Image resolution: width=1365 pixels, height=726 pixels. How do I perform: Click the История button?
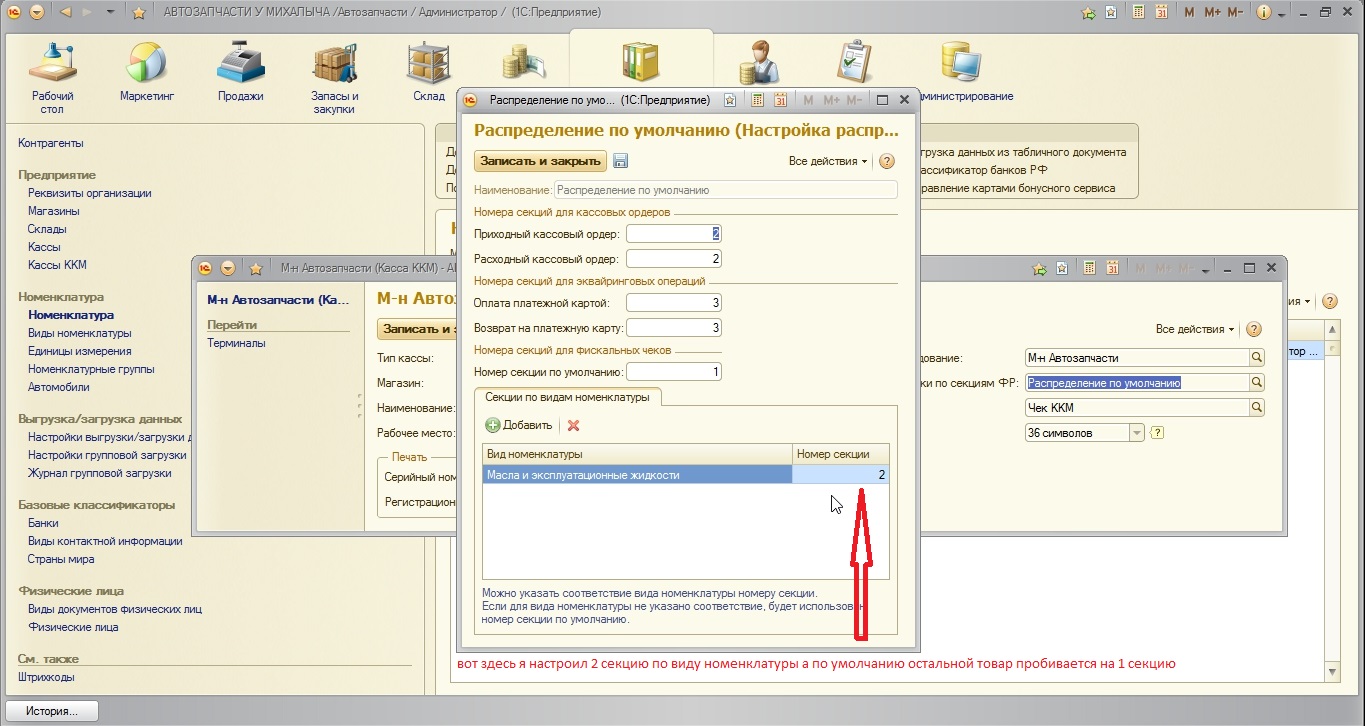(x=53, y=711)
